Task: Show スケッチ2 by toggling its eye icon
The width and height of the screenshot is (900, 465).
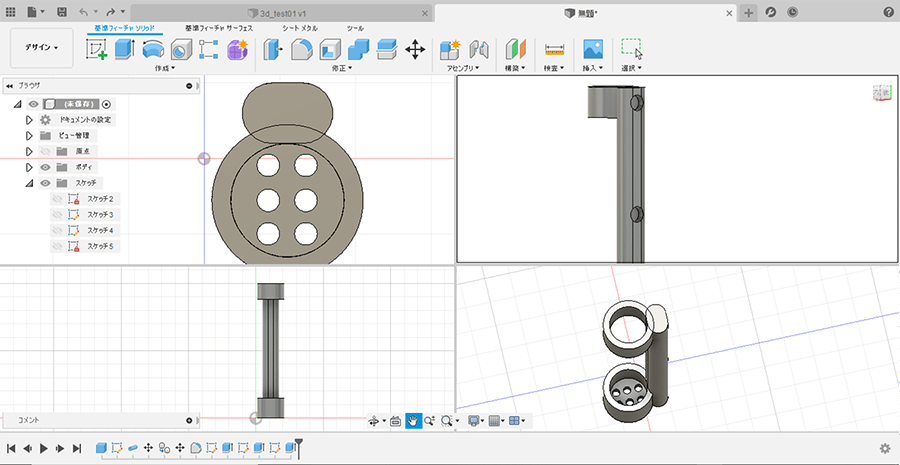Action: pos(57,199)
